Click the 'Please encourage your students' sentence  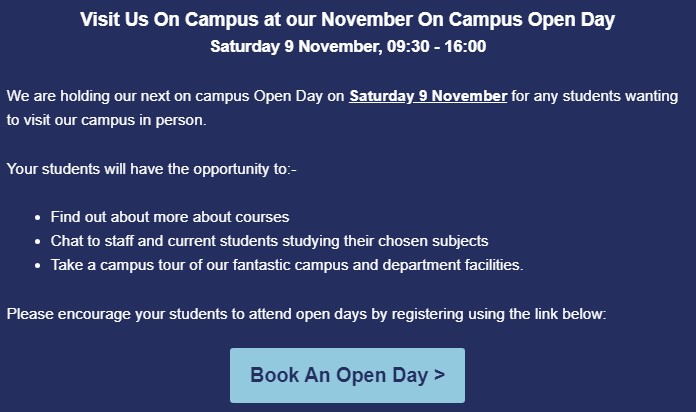306,314
